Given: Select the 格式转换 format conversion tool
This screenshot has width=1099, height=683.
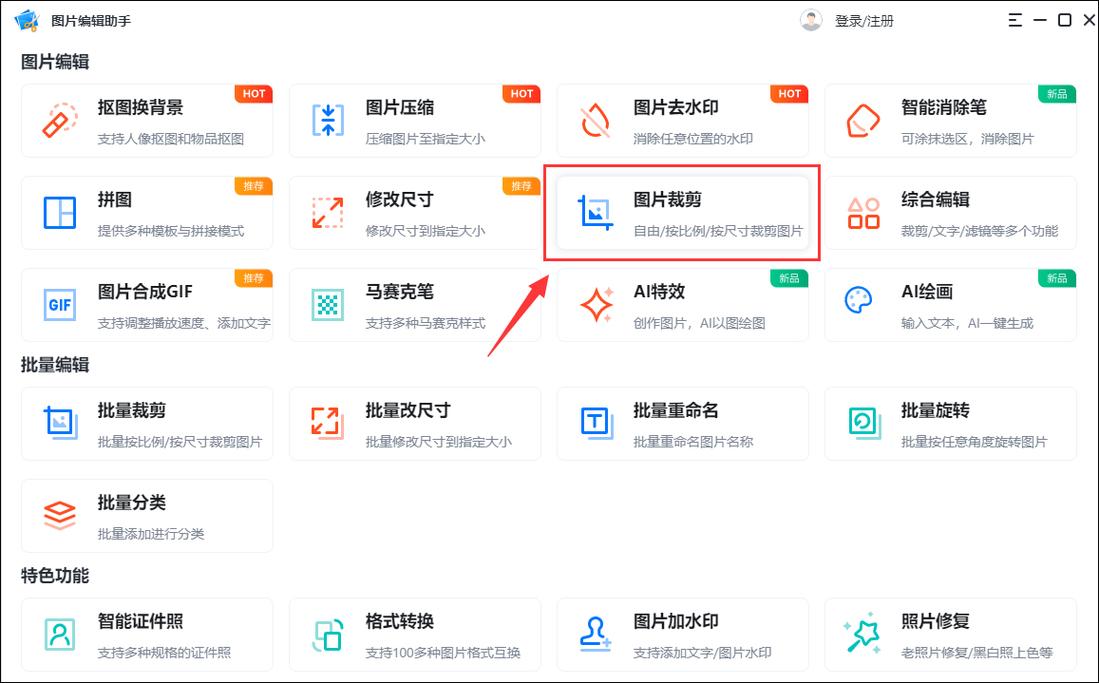Looking at the screenshot, I should pos(415,635).
